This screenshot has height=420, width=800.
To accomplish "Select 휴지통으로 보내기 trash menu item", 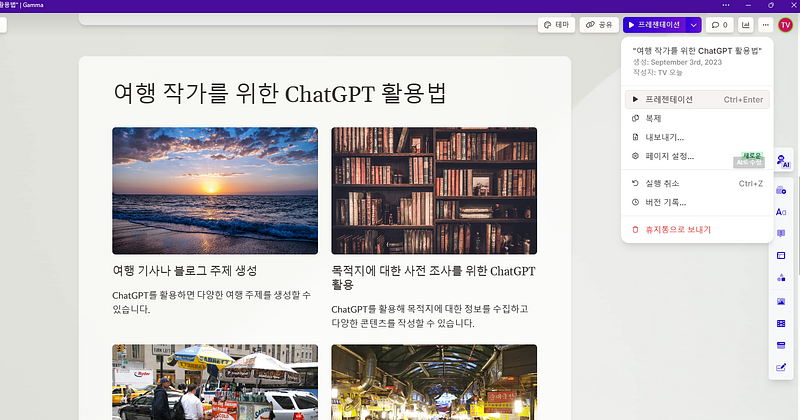I will tap(697, 230).
